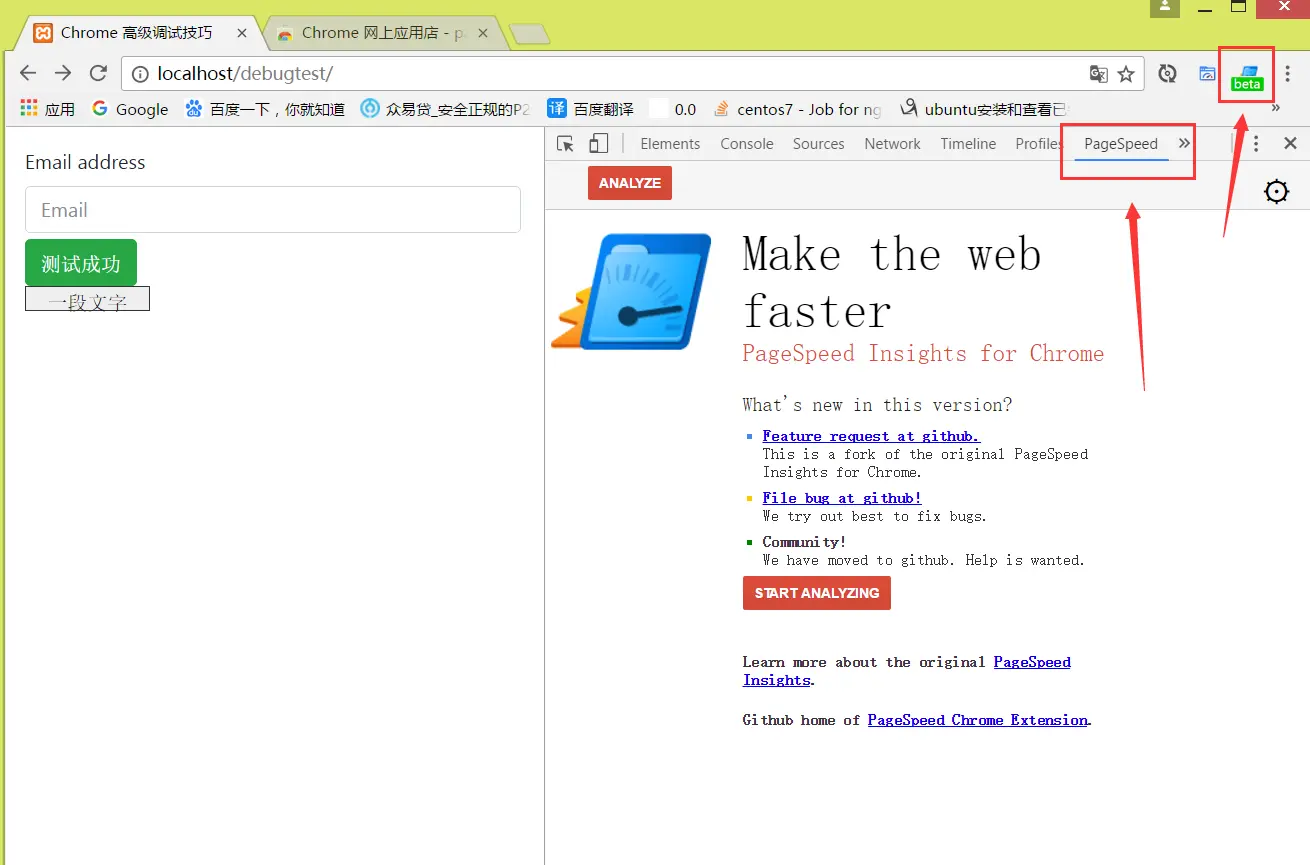Open the PageSpeed beta extension icon
This screenshot has width=1310, height=865.
coord(1247,76)
